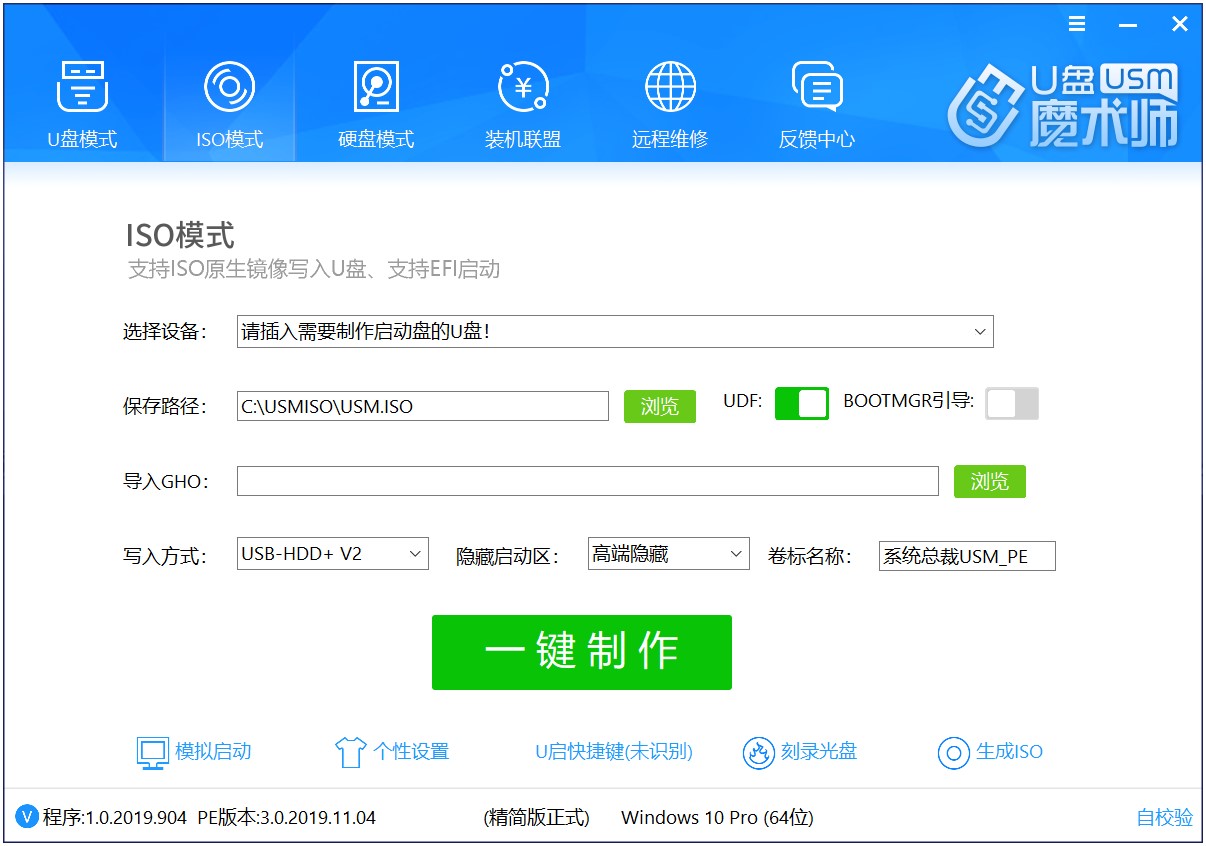Switch to 硬盘模式 hard disk icon
The height and width of the screenshot is (846, 1206).
[376, 87]
